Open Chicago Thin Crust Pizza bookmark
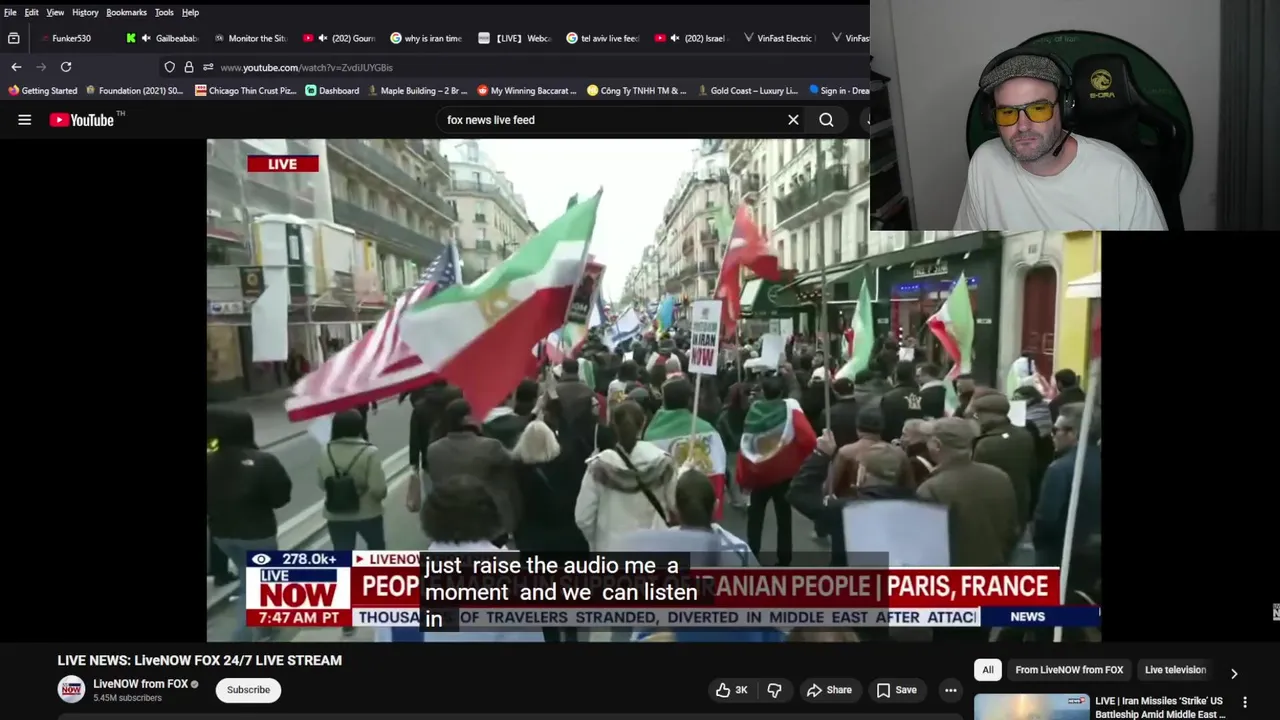The height and width of the screenshot is (720, 1280). (246, 90)
